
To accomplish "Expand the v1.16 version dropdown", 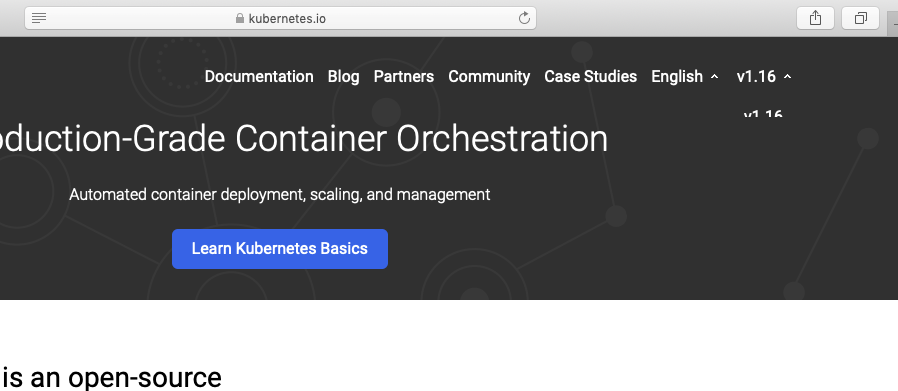I will [x=763, y=76].
